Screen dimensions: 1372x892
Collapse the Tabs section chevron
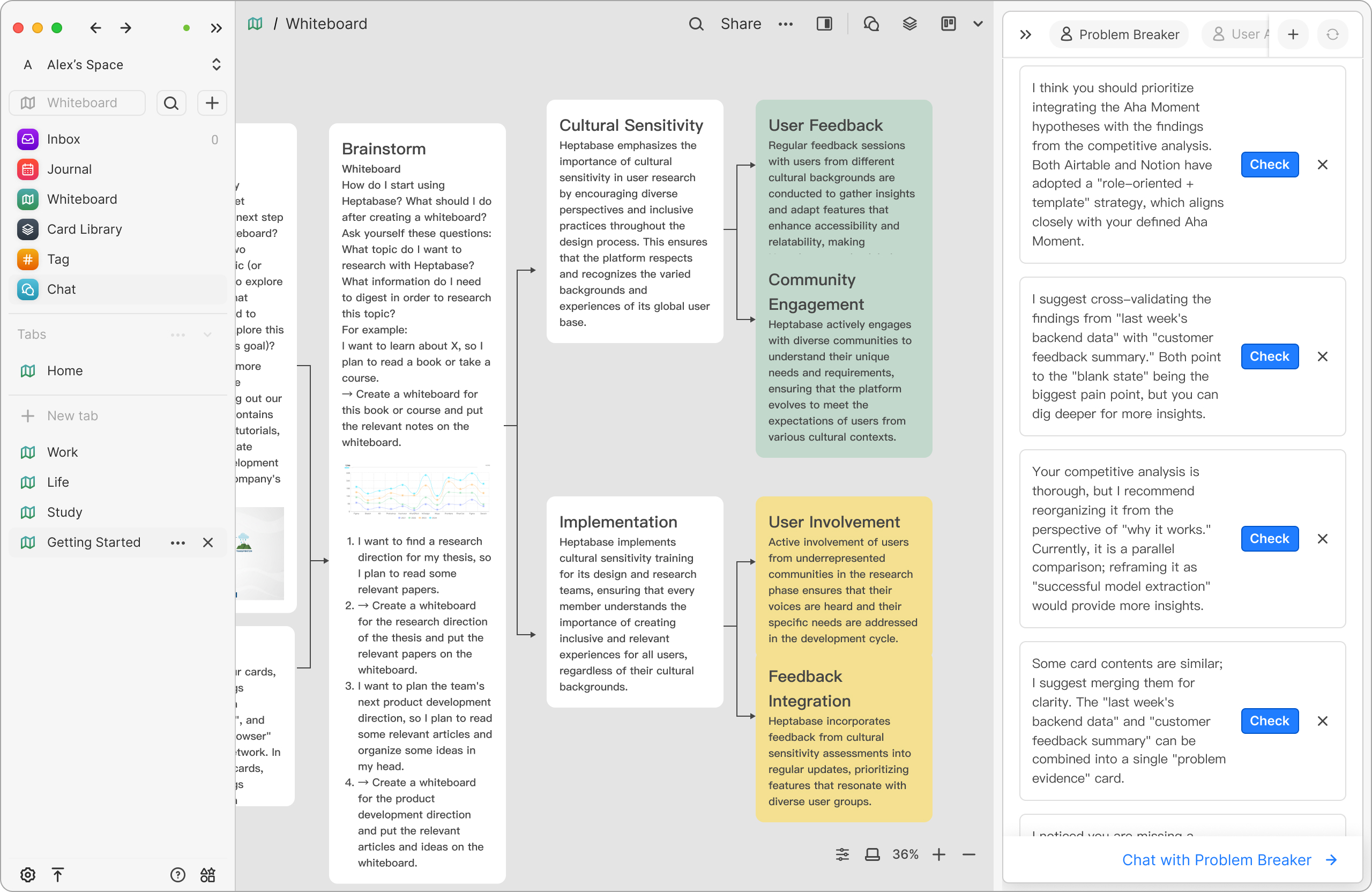pyautogui.click(x=207, y=334)
